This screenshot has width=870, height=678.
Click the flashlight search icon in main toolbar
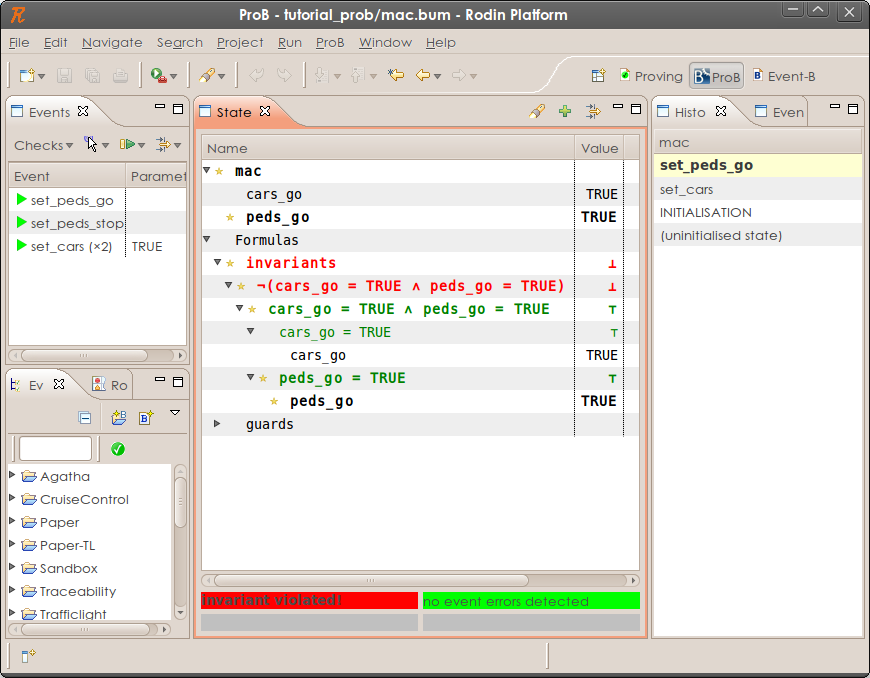(x=208, y=75)
